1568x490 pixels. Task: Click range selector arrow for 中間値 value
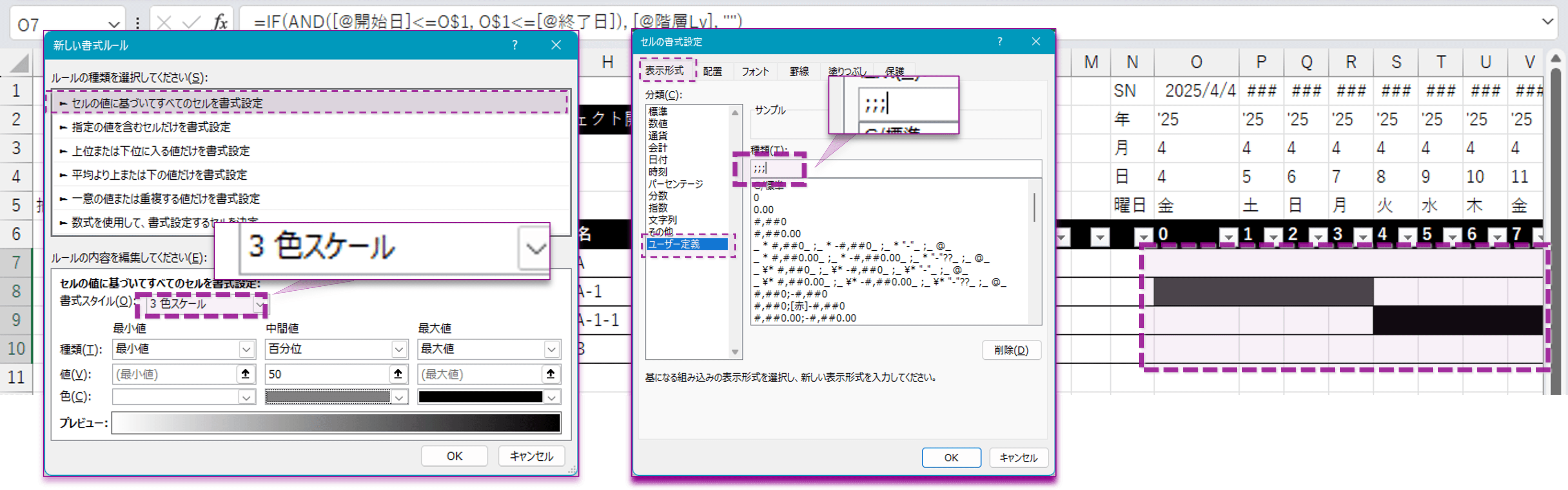click(398, 374)
